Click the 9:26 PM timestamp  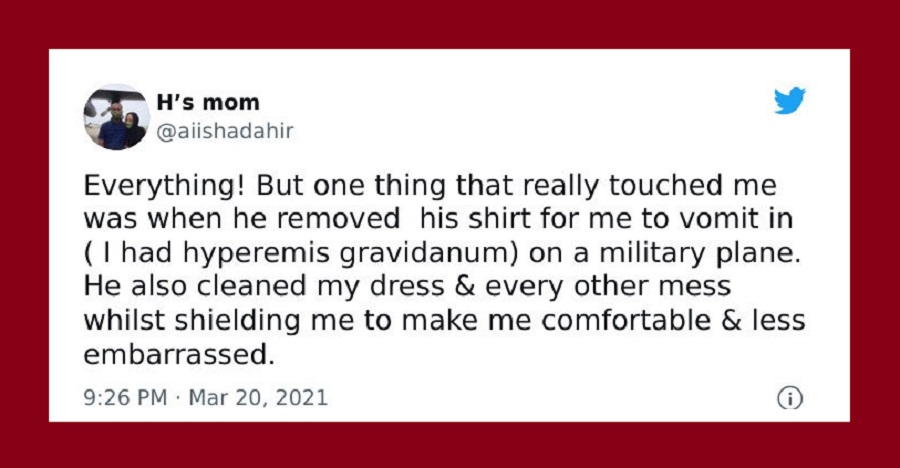pos(125,397)
